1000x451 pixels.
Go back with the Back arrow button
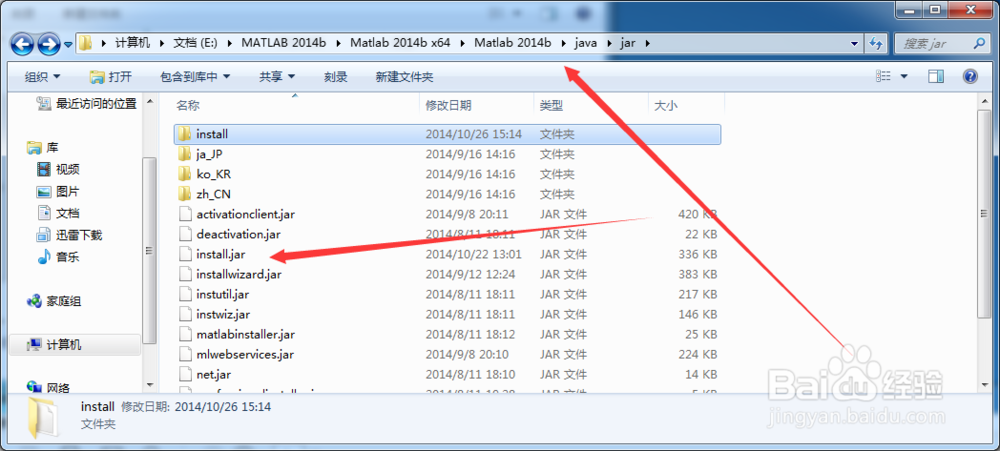(x=22, y=44)
